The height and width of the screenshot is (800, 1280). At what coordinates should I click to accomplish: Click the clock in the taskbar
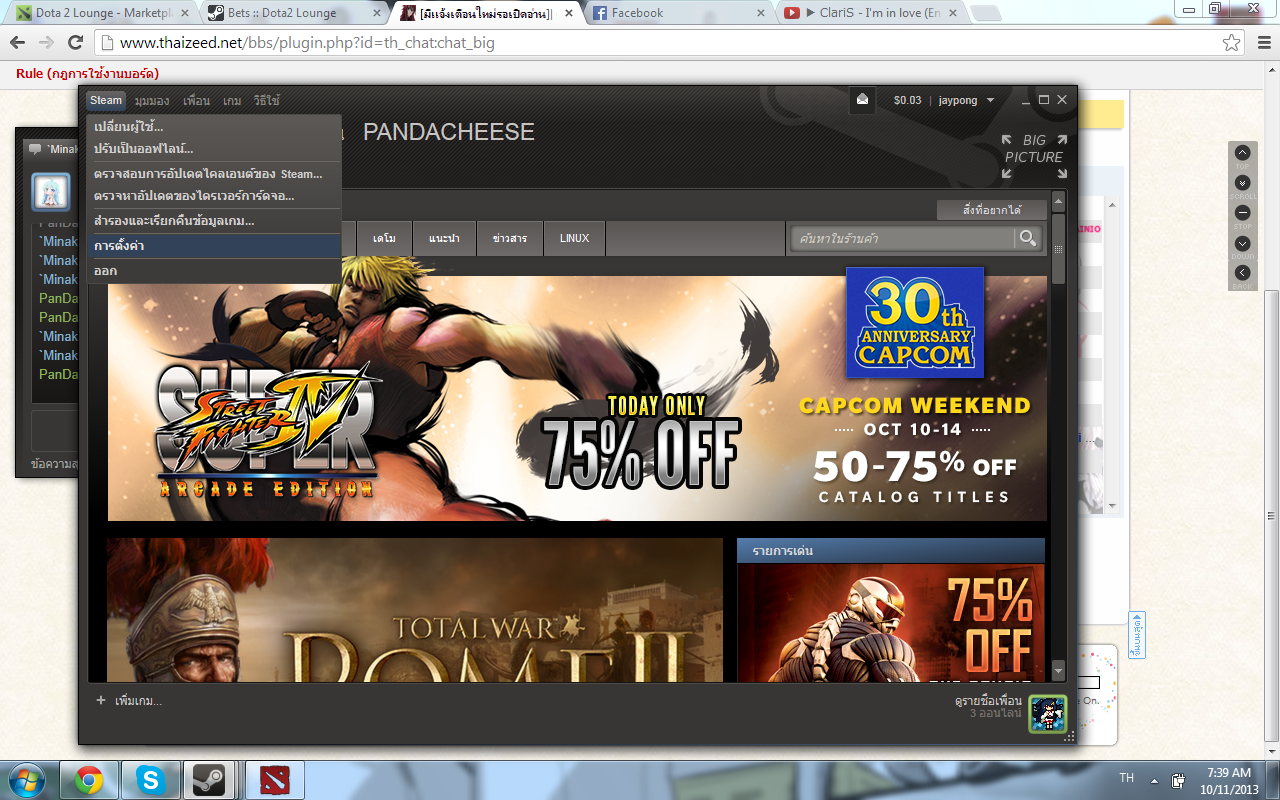1229,780
